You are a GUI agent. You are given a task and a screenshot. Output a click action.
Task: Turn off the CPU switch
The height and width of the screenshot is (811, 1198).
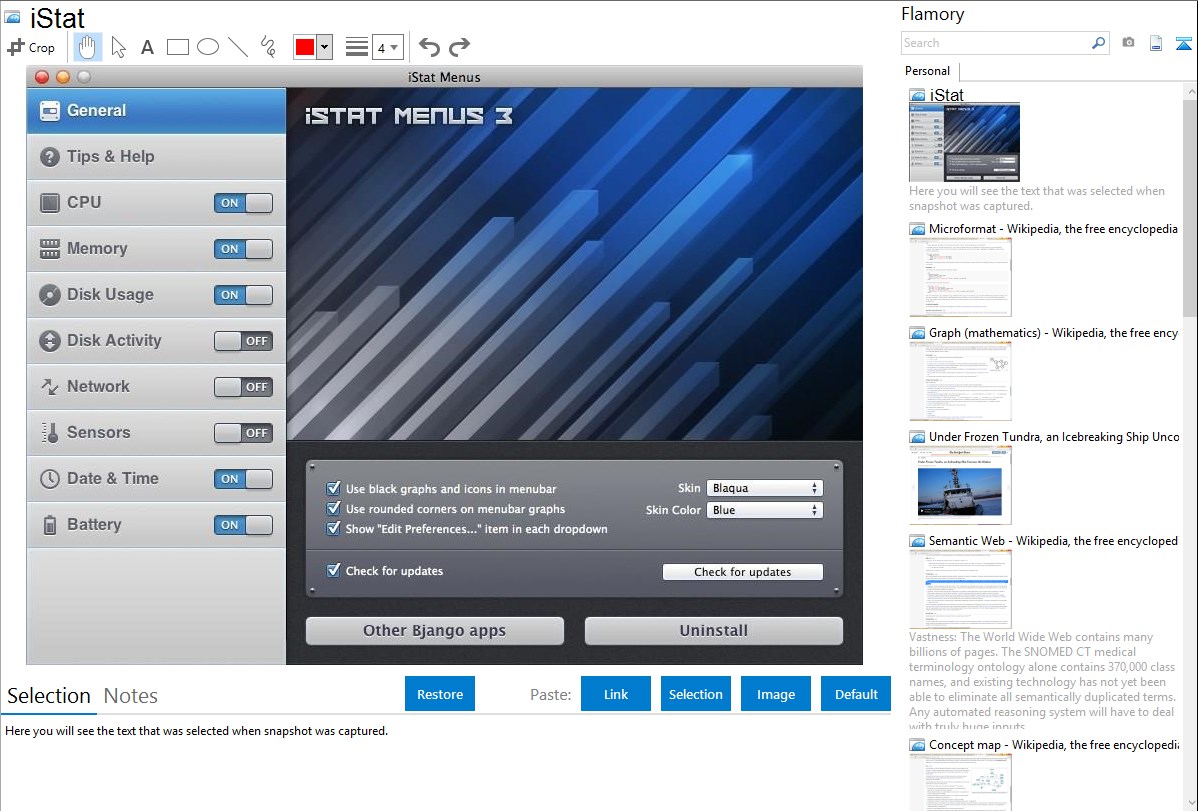[x=243, y=203]
